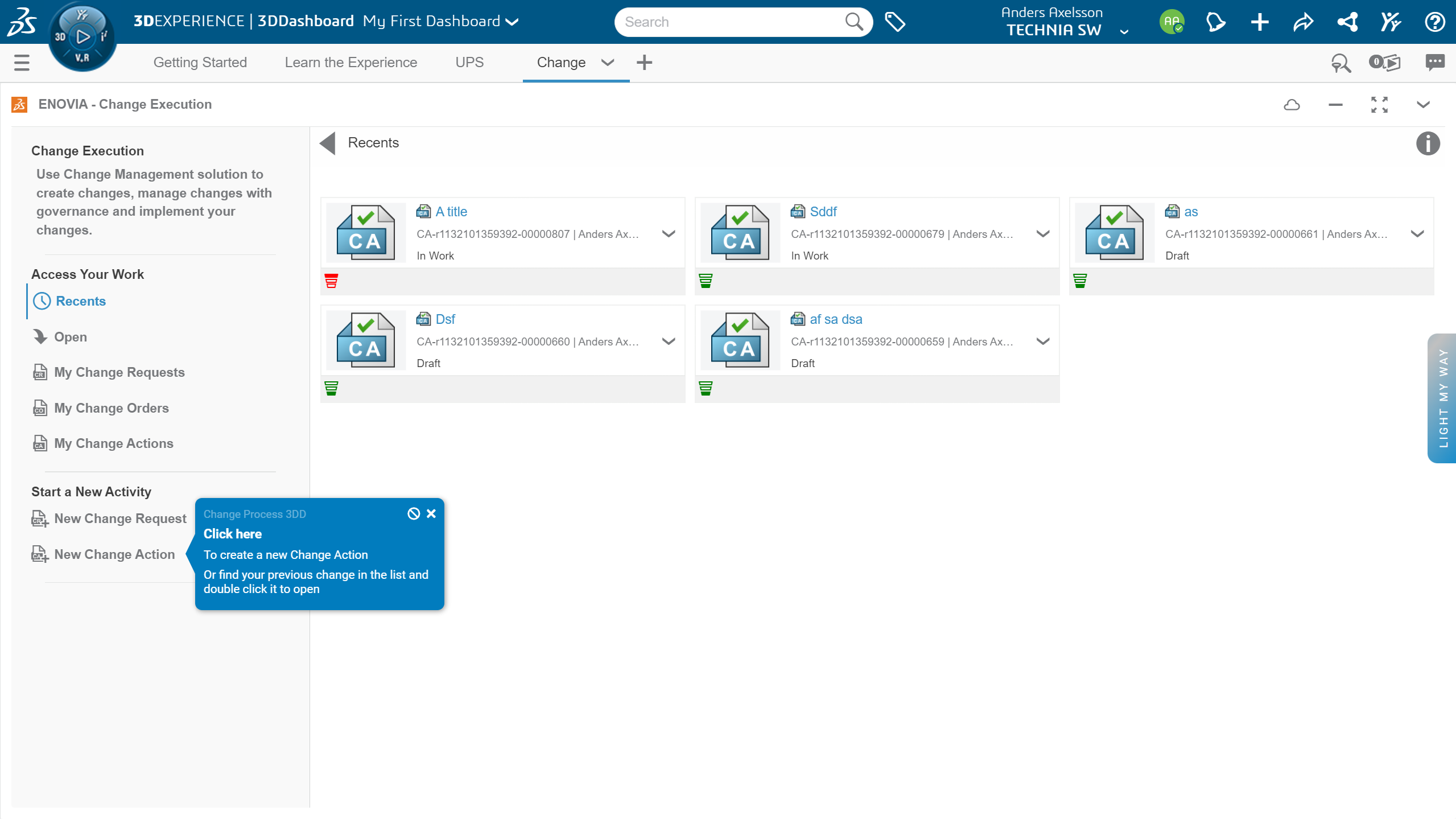Click the red trash funnel icon under A title
Screen dimensions: 1456x819
pyautogui.click(x=332, y=280)
